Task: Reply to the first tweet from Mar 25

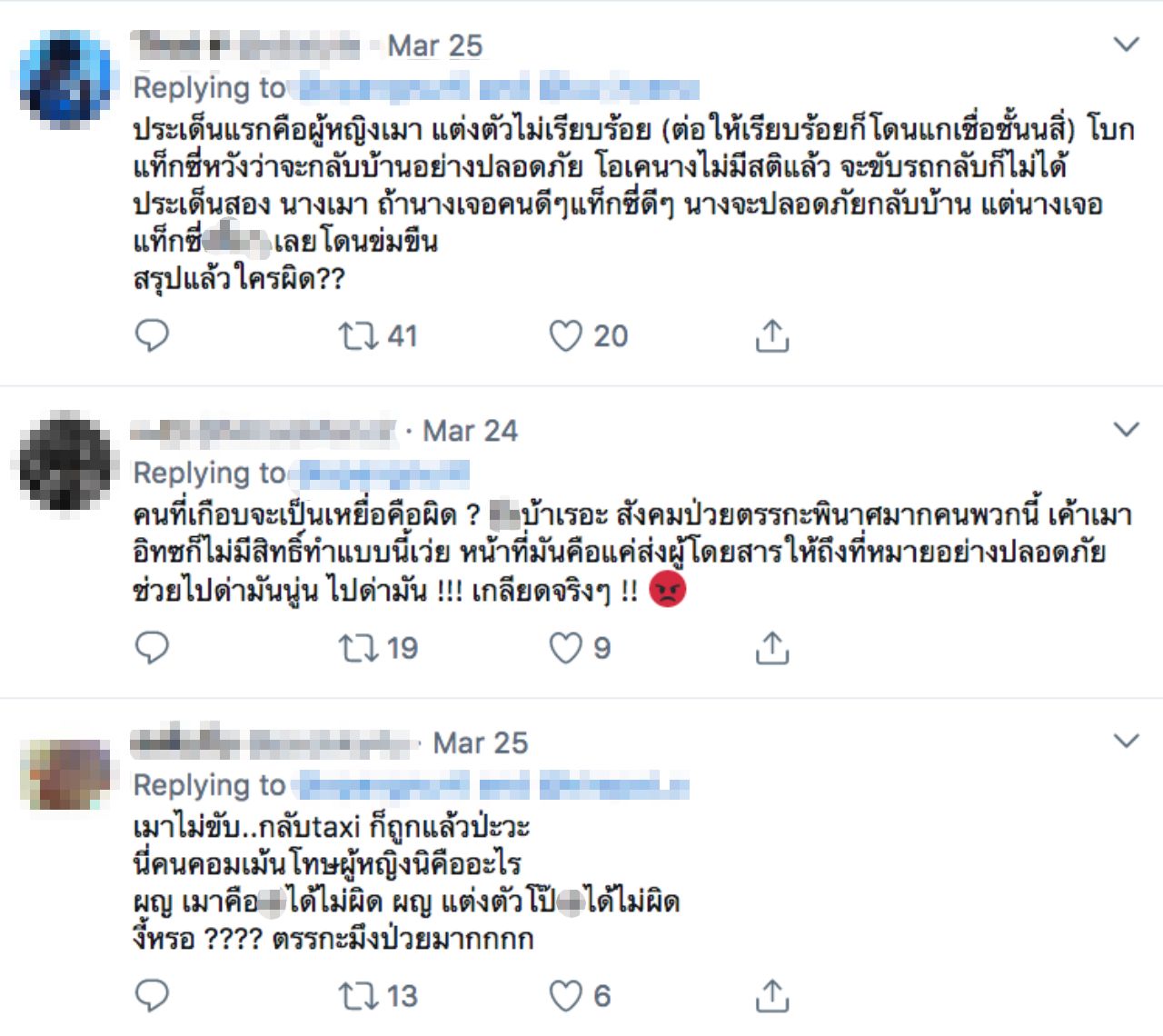Action: pos(152,335)
